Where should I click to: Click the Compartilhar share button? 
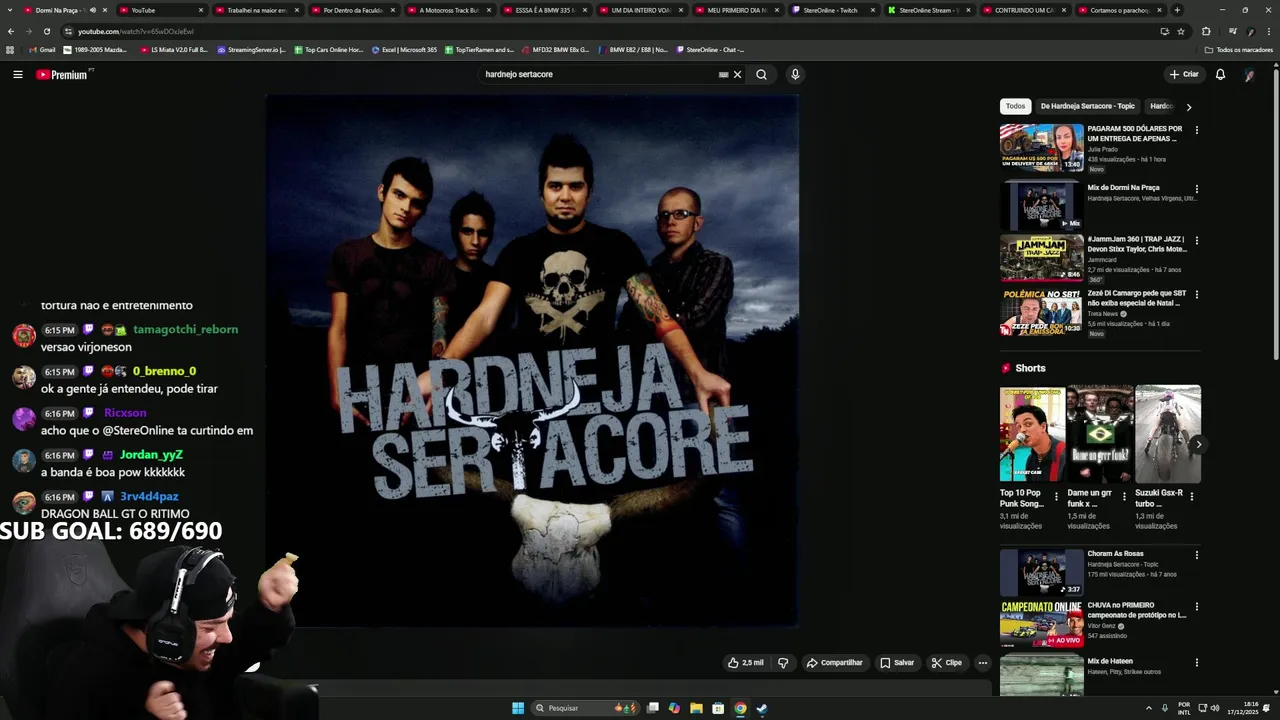(x=834, y=662)
